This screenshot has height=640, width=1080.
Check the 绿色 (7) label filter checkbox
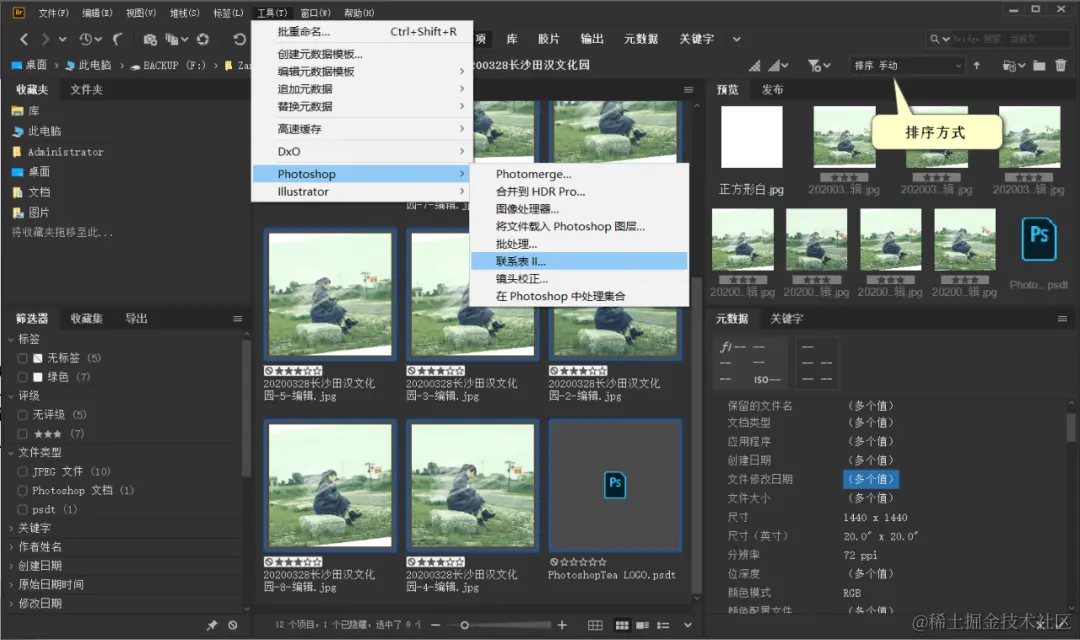(x=22, y=377)
